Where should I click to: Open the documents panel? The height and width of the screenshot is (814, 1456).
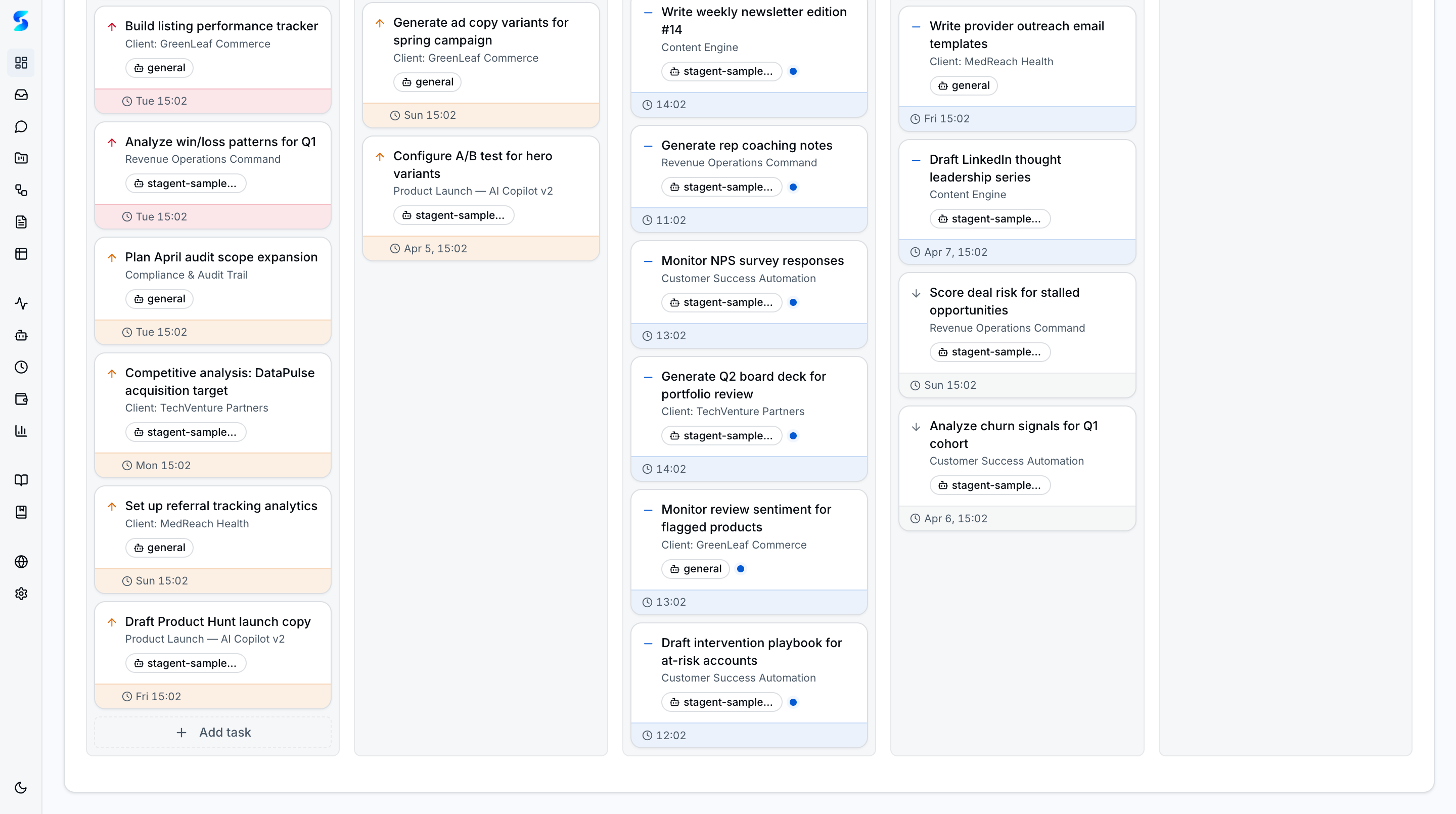pyautogui.click(x=21, y=221)
